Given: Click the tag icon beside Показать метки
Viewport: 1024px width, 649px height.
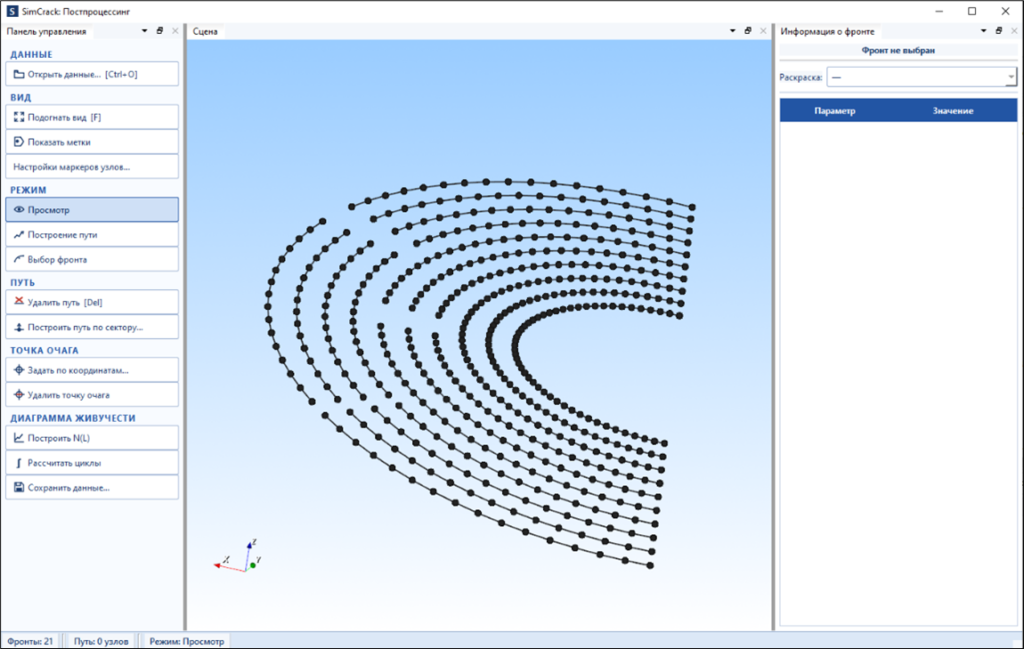Looking at the screenshot, I should coord(19,142).
